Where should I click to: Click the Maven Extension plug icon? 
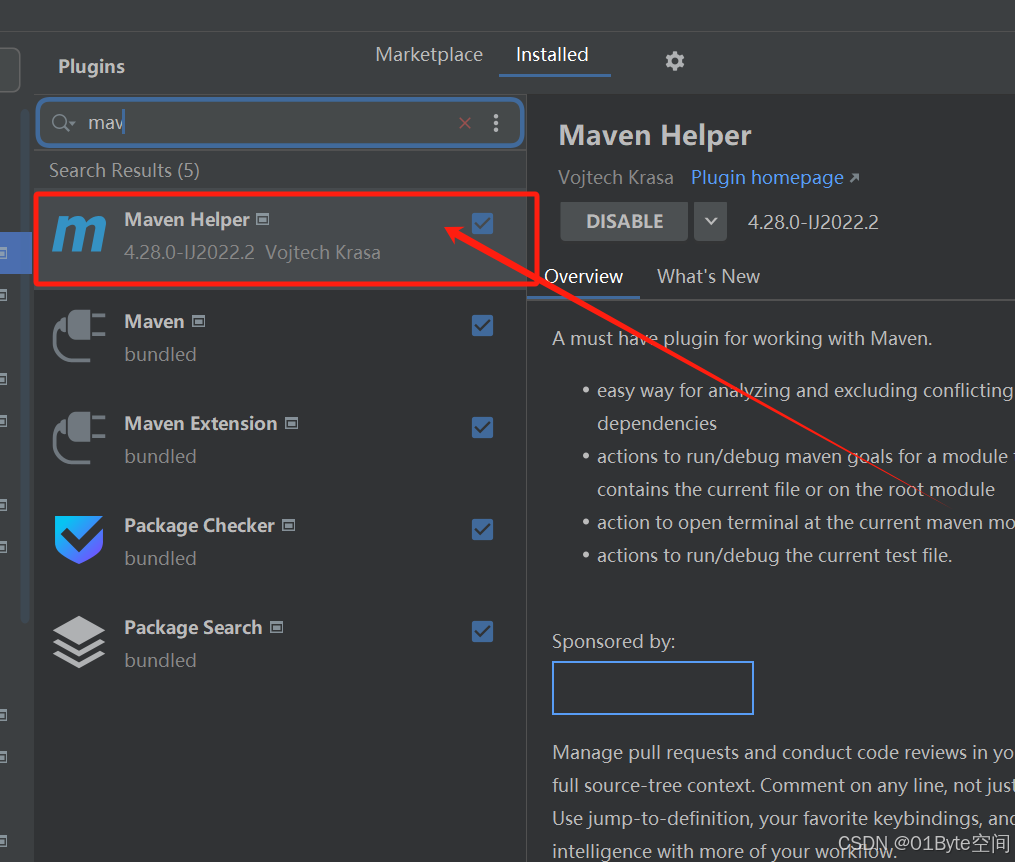coord(79,438)
